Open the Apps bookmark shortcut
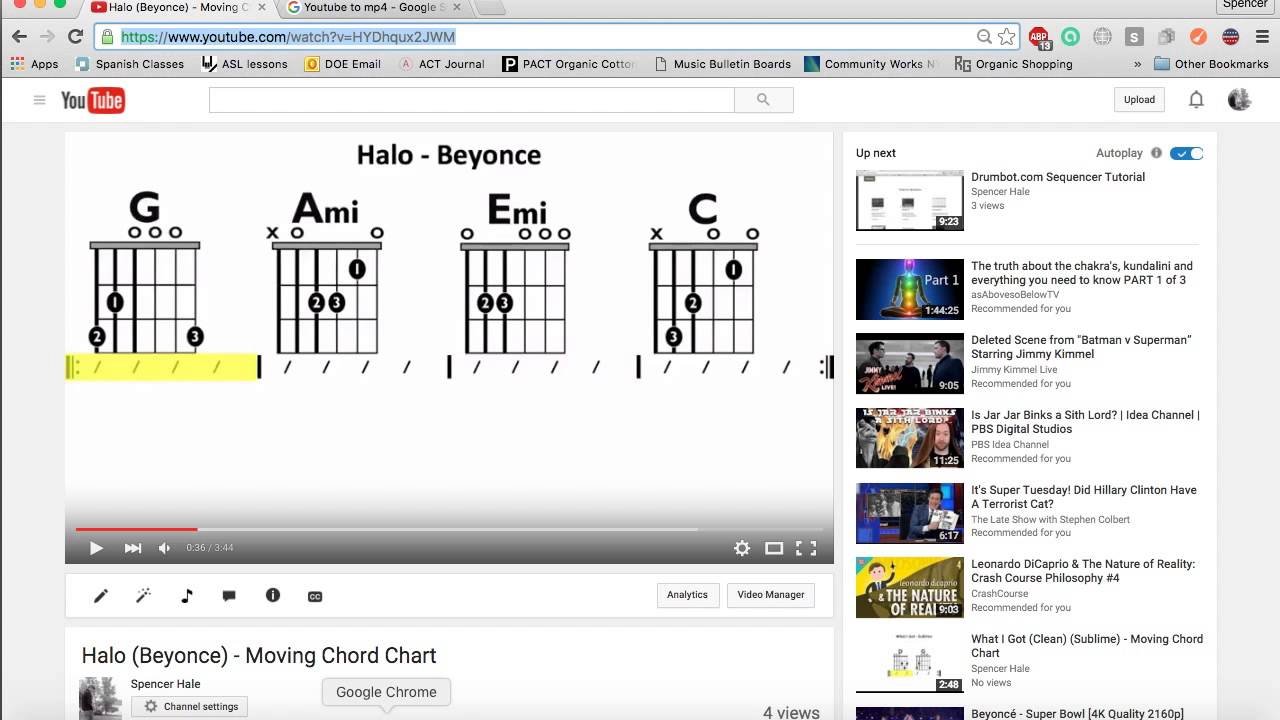1280x720 pixels. tap(35, 64)
